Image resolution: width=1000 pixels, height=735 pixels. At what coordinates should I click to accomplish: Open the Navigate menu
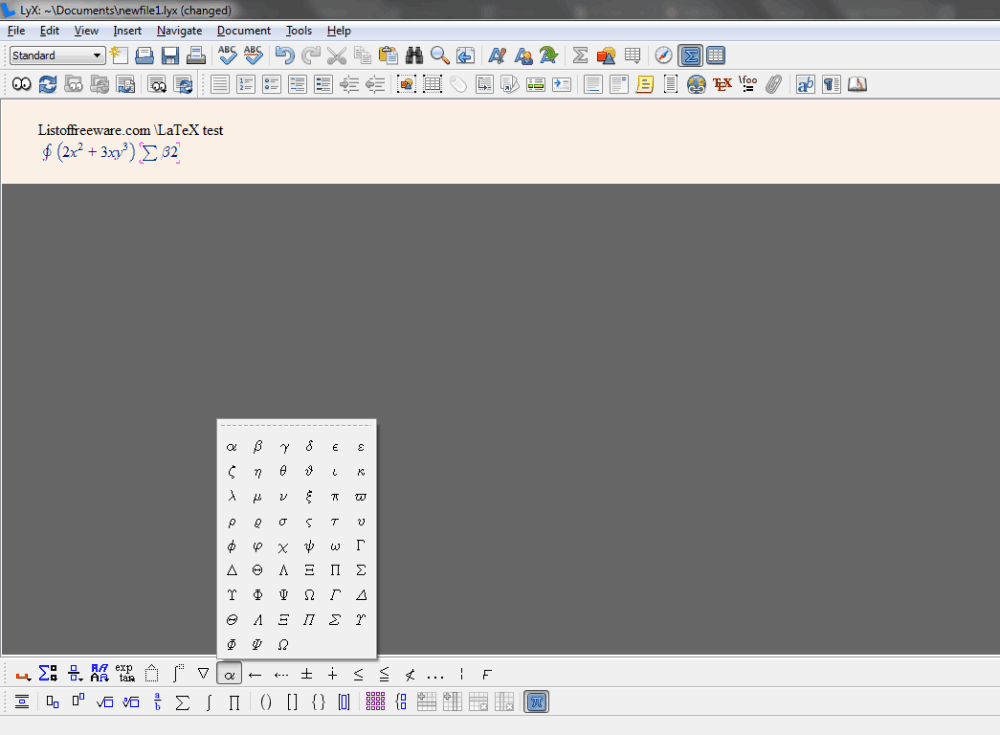(x=179, y=31)
